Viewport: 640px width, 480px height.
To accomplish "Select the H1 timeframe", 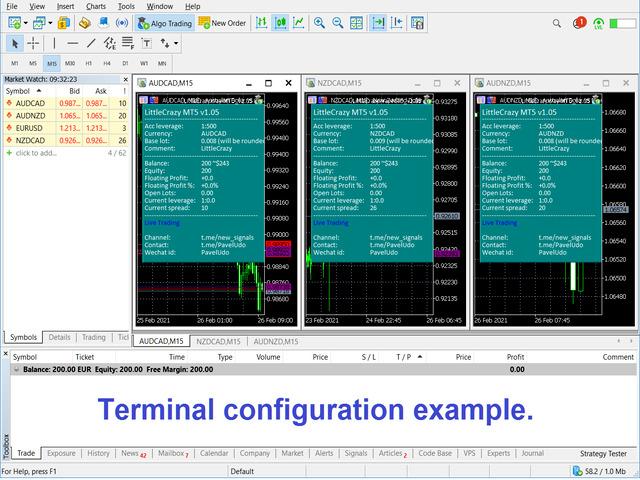I will [x=88, y=63].
